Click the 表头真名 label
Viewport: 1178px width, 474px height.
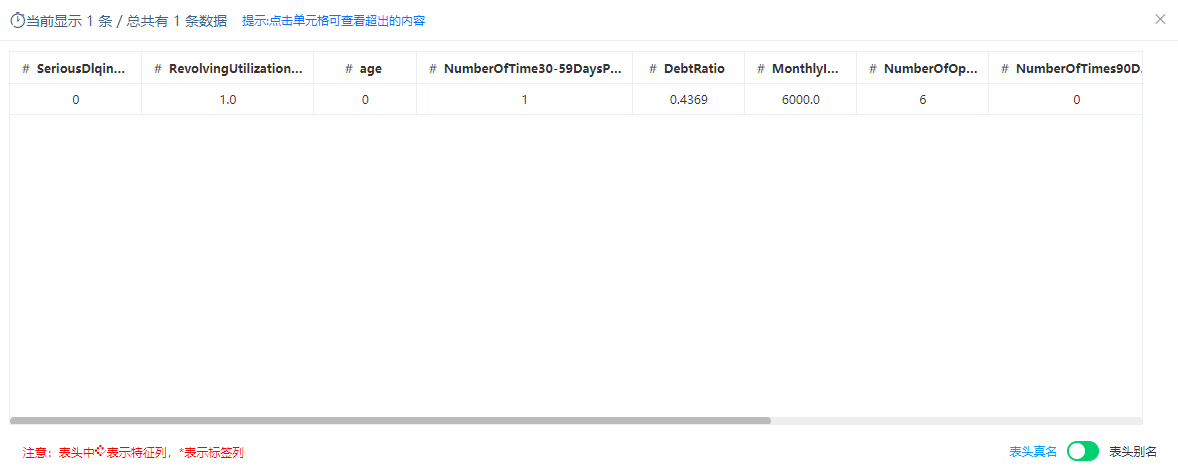point(1033,451)
